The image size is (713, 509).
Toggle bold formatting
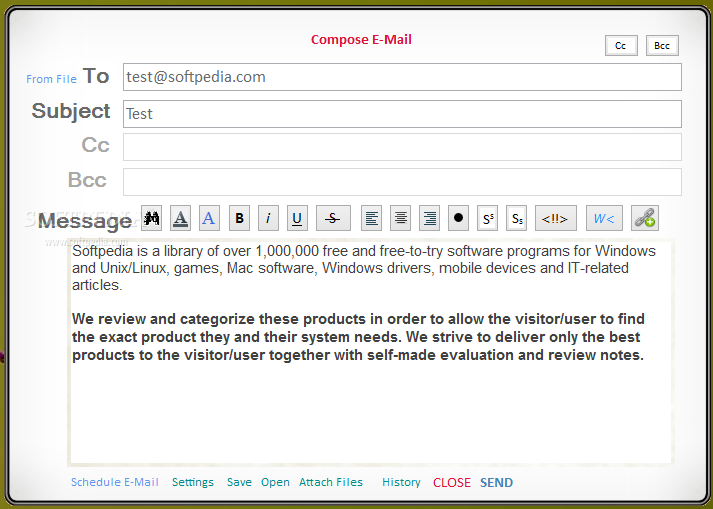[239, 218]
